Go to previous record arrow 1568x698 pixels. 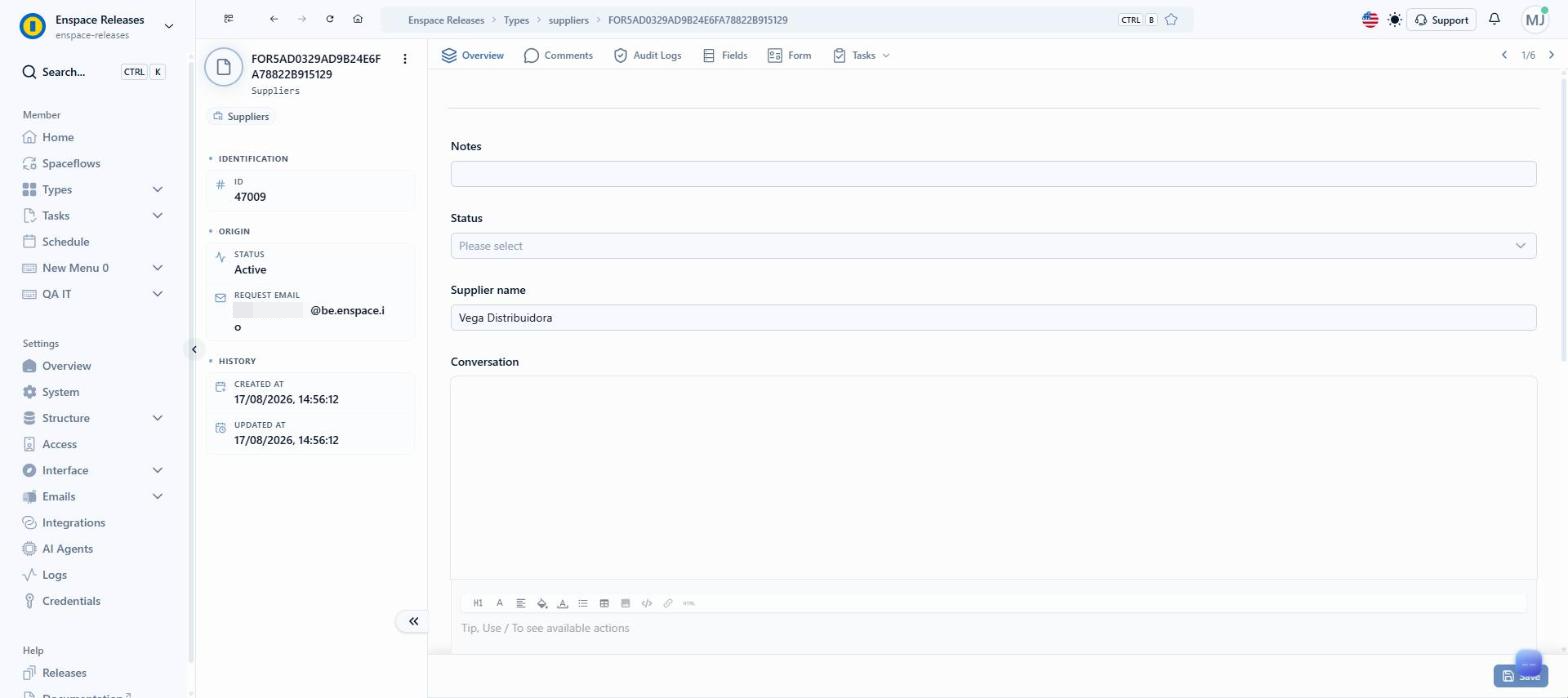tap(1504, 55)
